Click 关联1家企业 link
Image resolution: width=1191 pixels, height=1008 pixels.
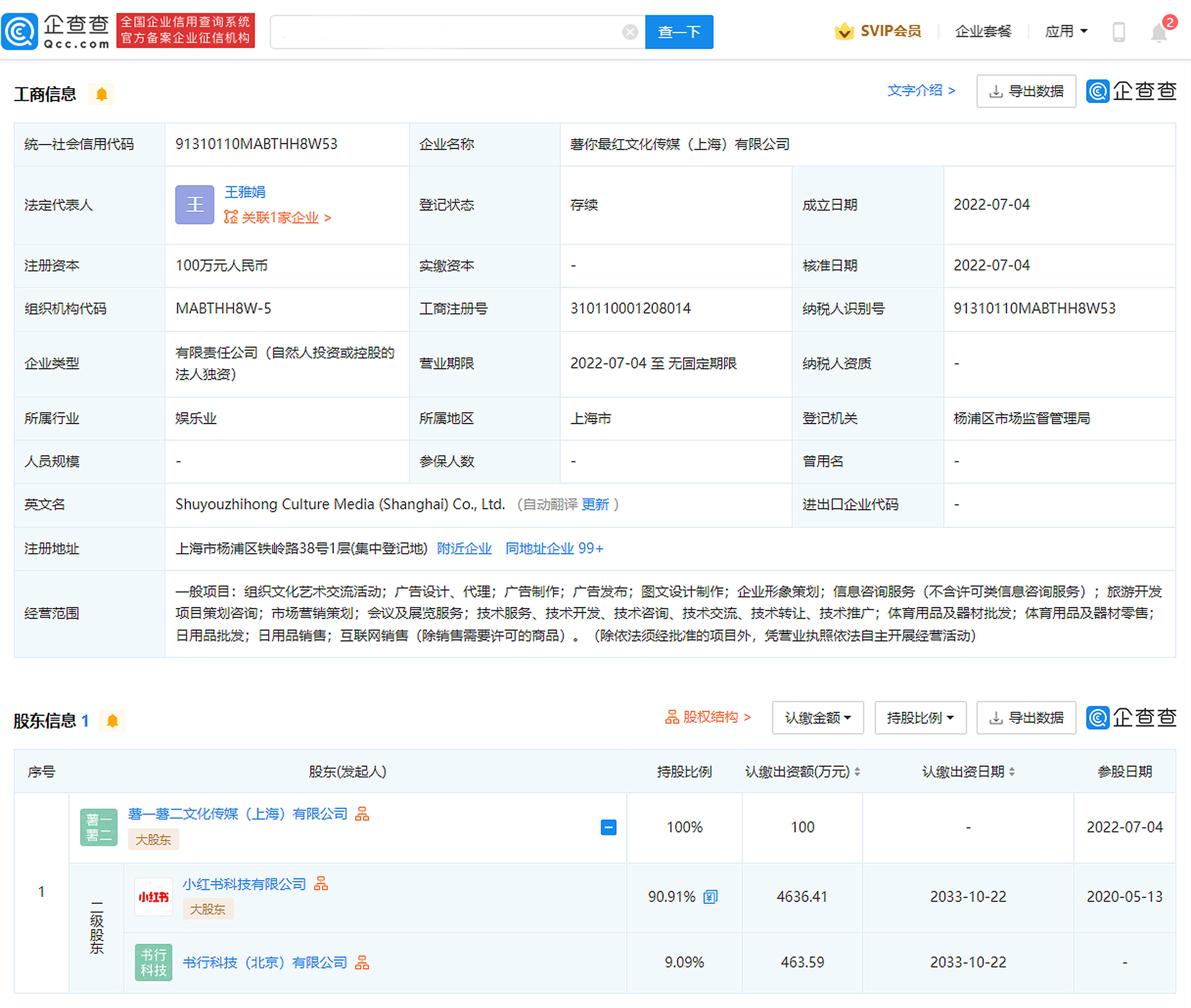tap(278, 217)
